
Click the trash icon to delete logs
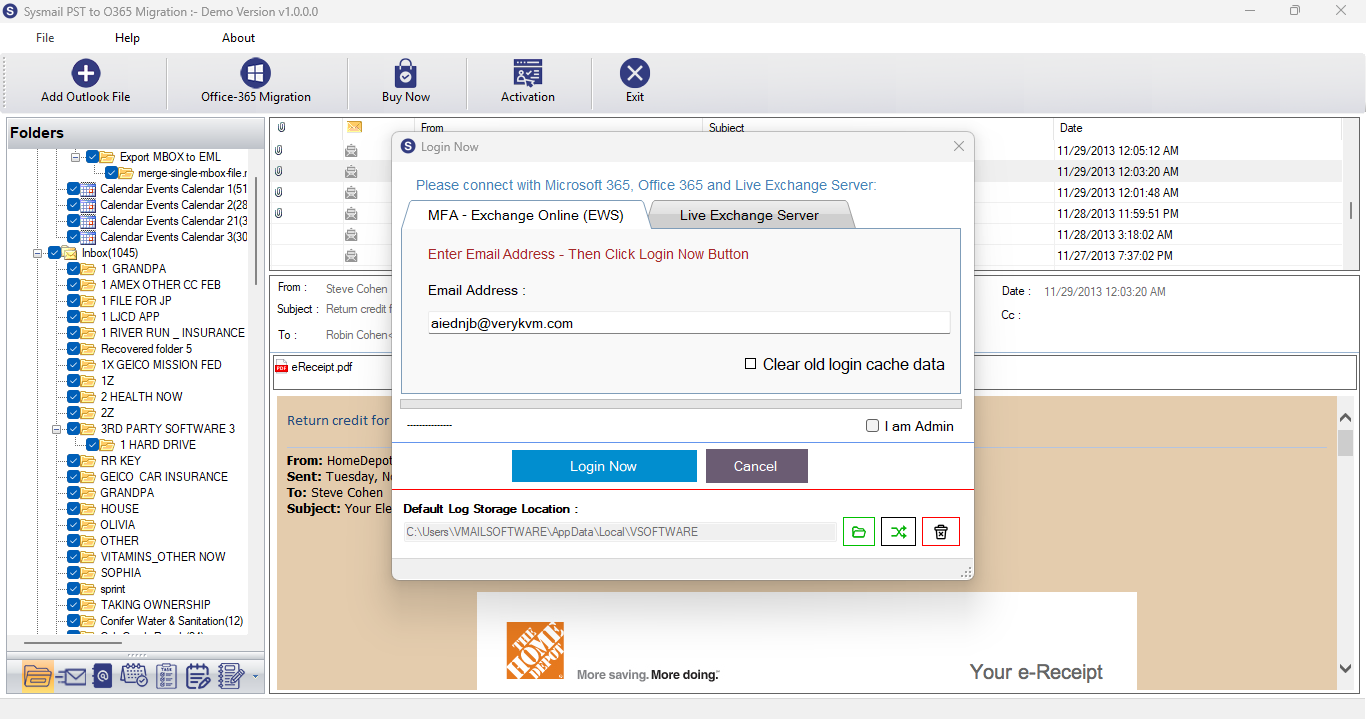[x=941, y=532]
